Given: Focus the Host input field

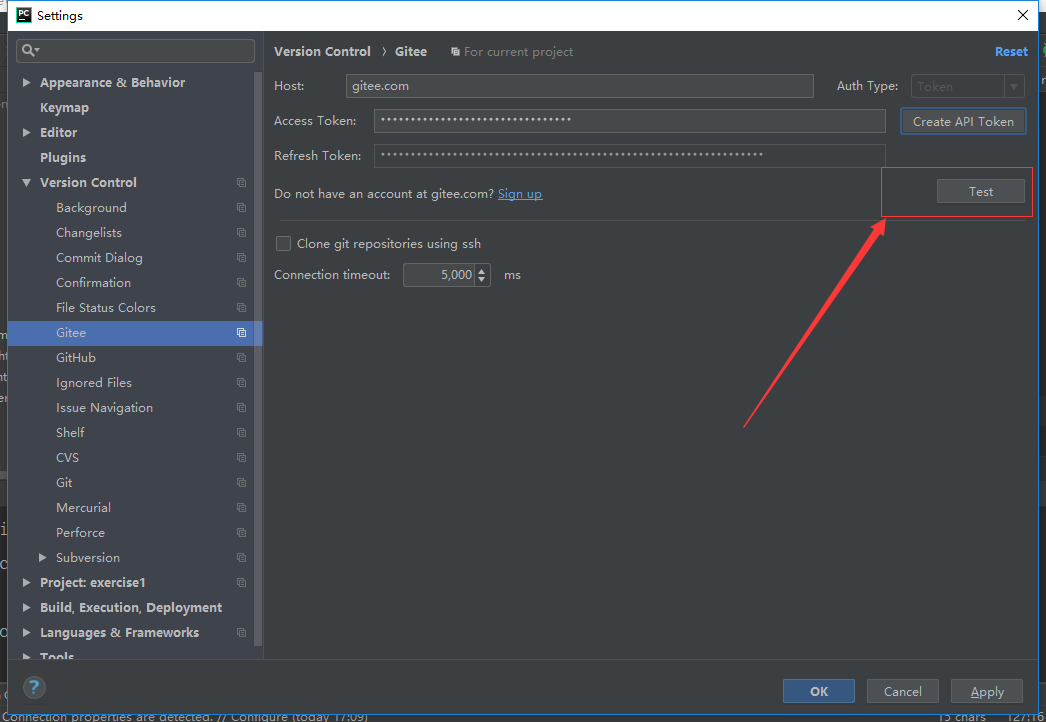Looking at the screenshot, I should point(580,86).
